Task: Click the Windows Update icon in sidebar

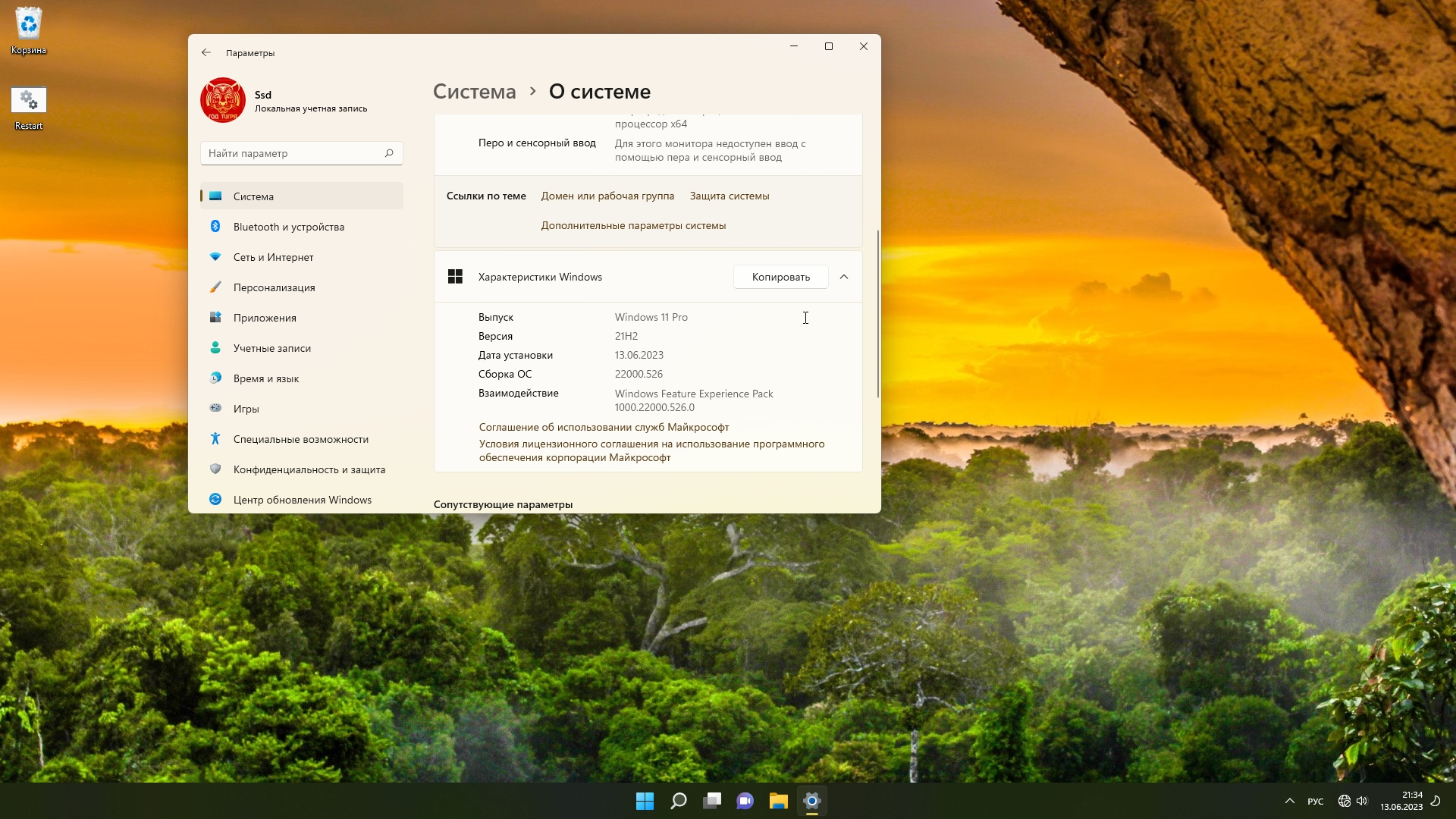Action: [215, 500]
